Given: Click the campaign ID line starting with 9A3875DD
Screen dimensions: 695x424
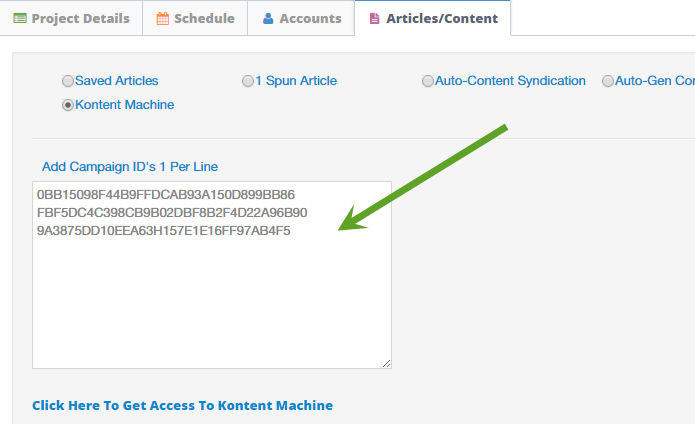Looking at the screenshot, I should coord(164,231).
